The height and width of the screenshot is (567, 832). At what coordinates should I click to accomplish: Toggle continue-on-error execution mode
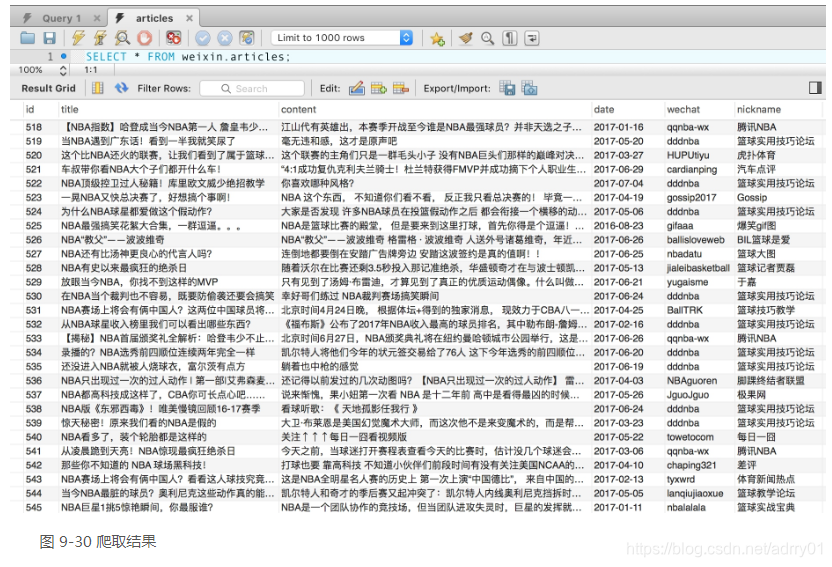tap(174, 38)
